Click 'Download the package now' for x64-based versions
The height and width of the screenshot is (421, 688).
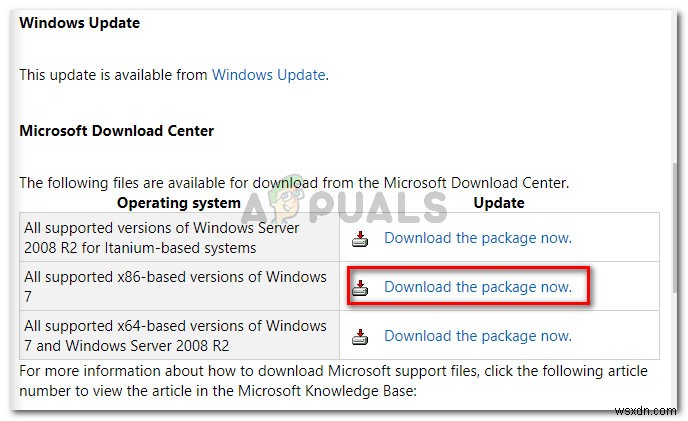tap(477, 336)
